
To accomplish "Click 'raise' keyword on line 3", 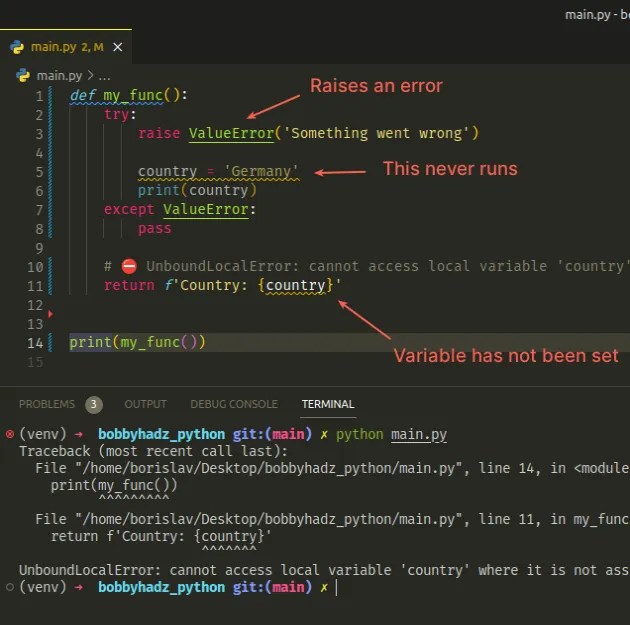I will click(159, 133).
